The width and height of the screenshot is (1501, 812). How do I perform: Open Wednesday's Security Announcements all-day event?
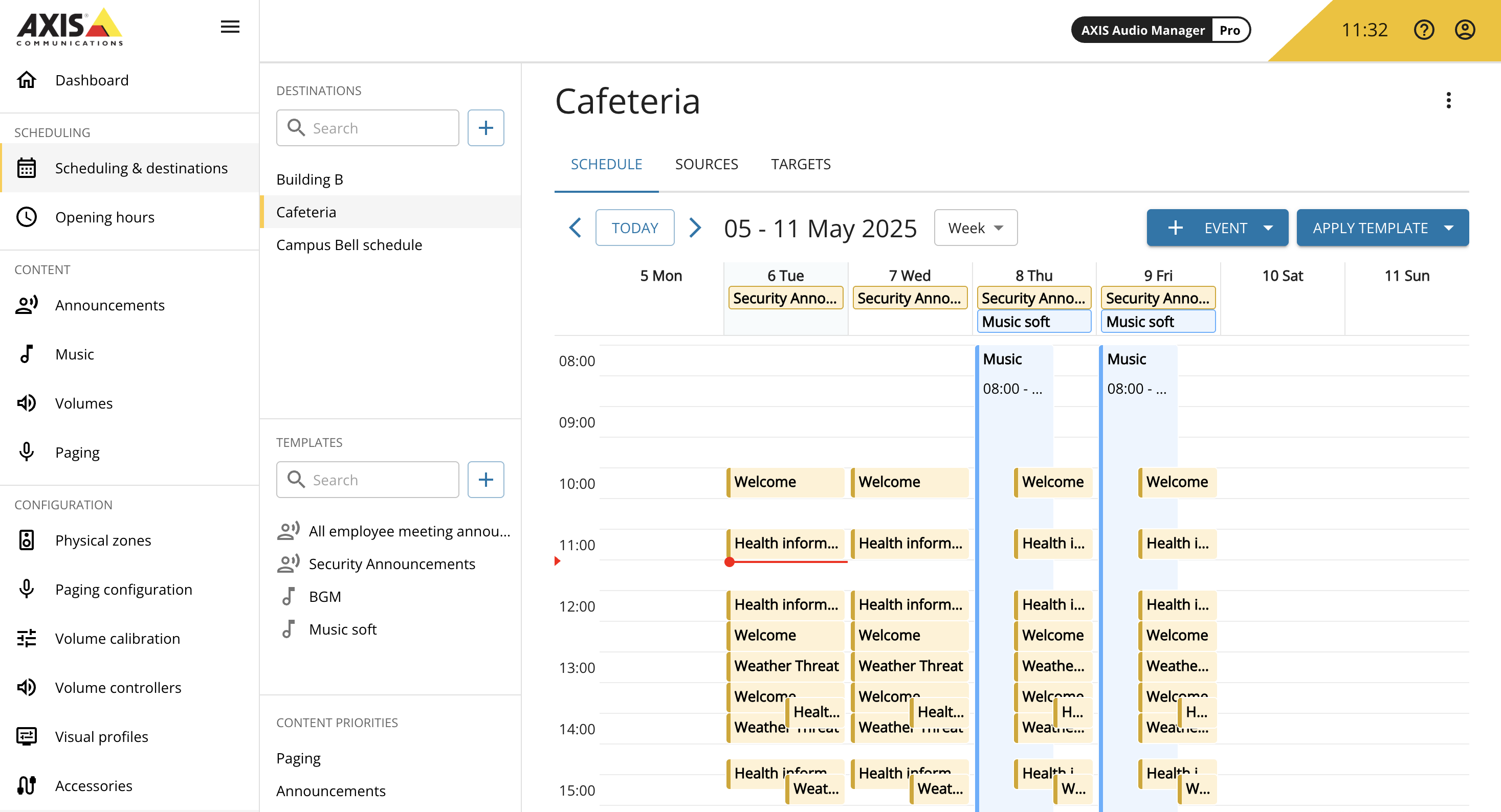pyautogui.click(x=910, y=298)
